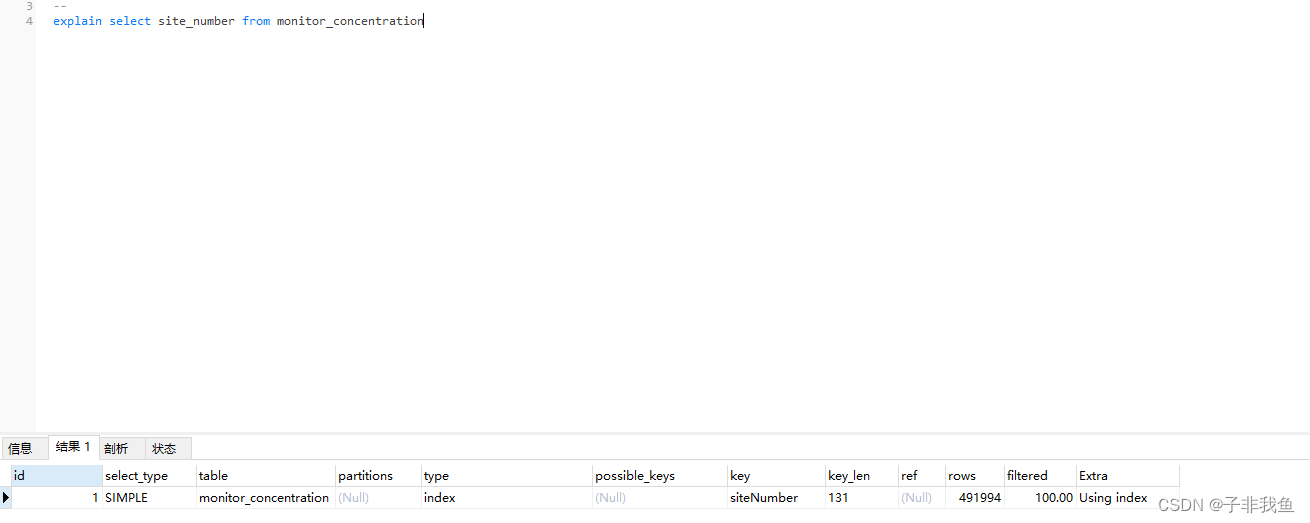This screenshot has width=1310, height=523.
Task: Select the SIMPLE cell
Action: pyautogui.click(x=149, y=498)
